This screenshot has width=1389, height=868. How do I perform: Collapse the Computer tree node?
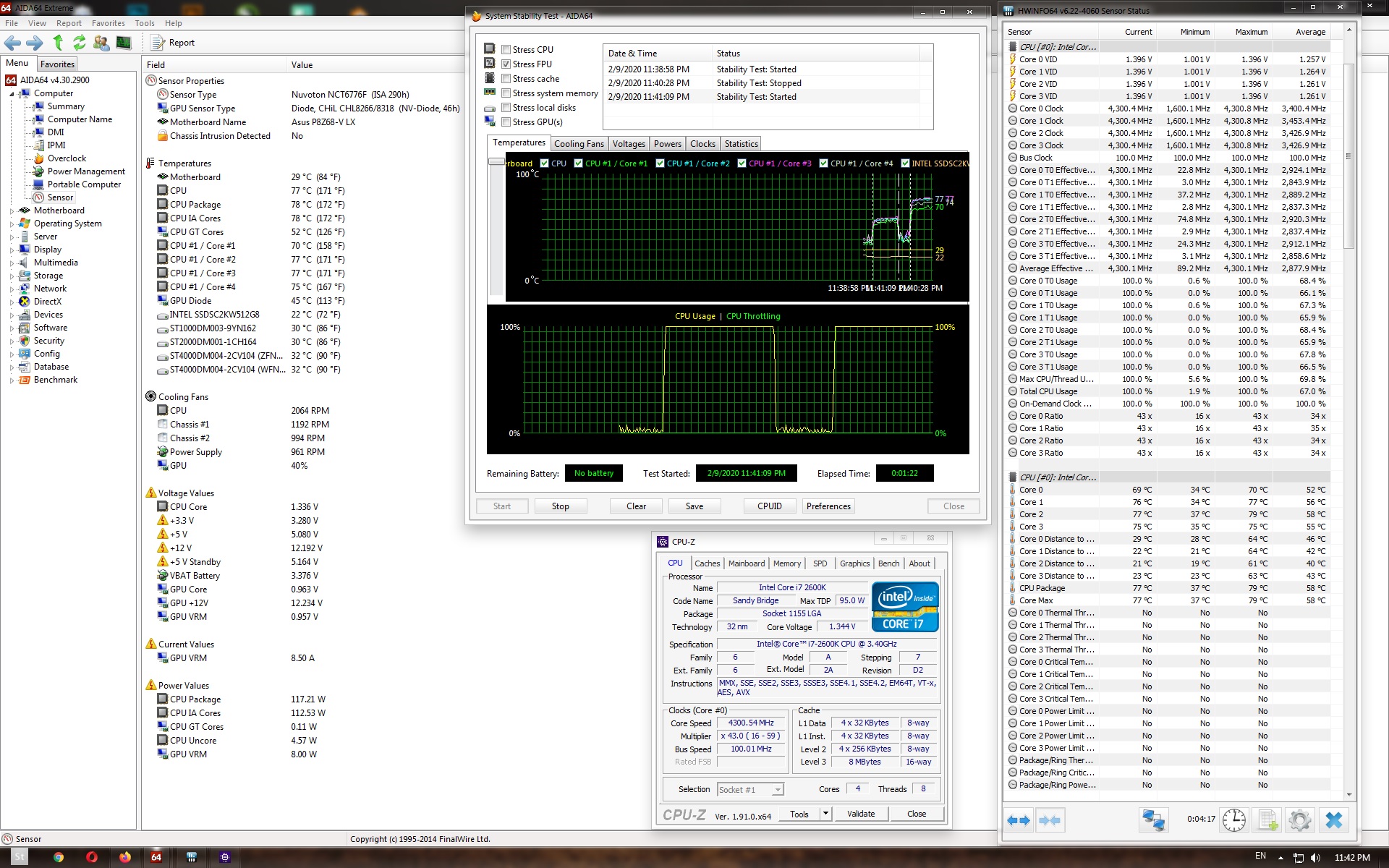12,93
